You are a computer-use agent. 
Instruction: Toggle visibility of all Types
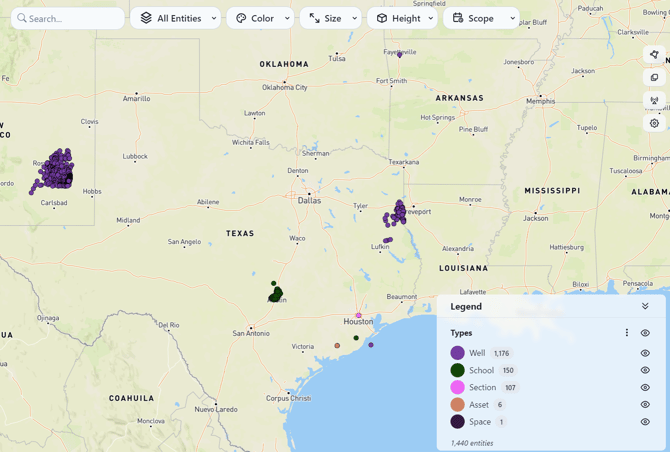pos(645,333)
